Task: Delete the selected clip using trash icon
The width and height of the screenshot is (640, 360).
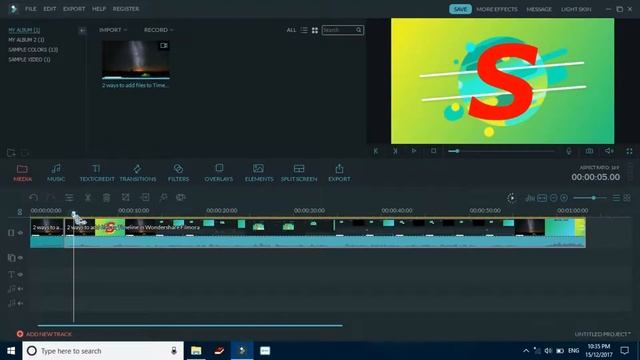Action: 106,198
